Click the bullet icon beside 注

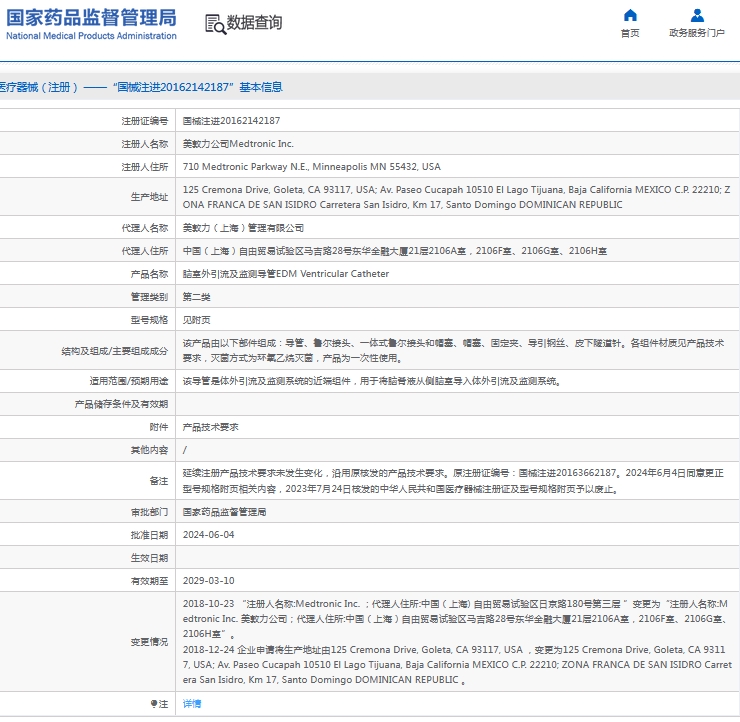[x=154, y=704]
